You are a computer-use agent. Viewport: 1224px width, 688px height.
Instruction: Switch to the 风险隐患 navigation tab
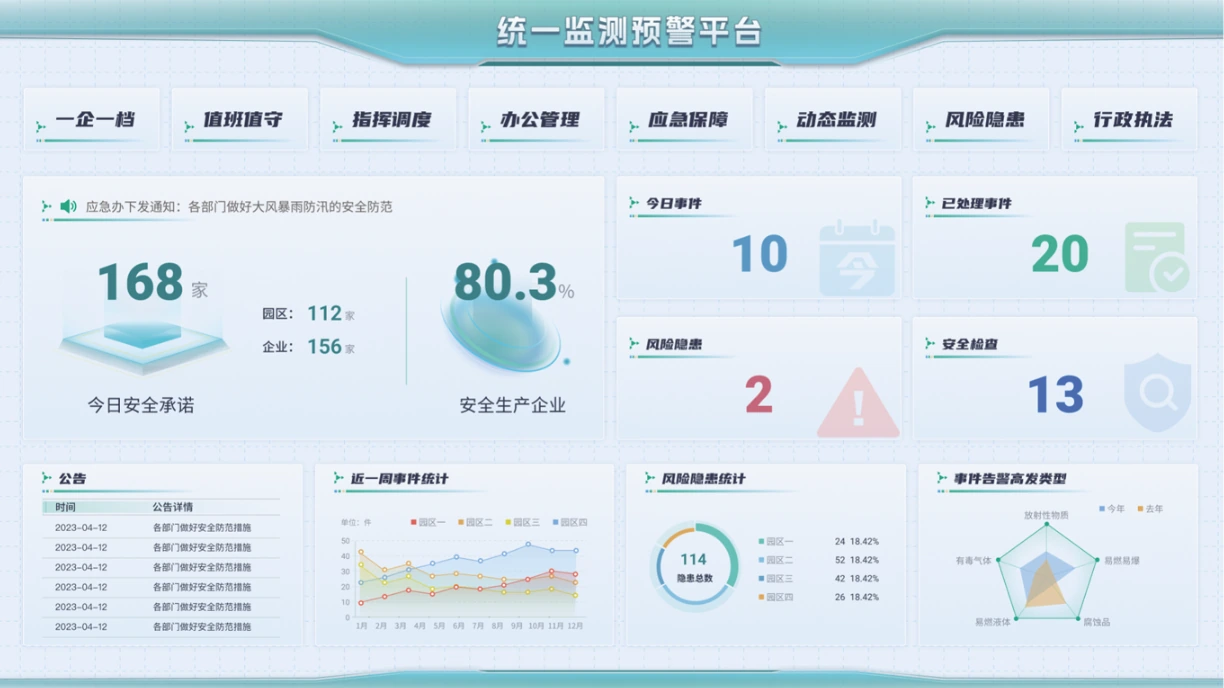981,120
